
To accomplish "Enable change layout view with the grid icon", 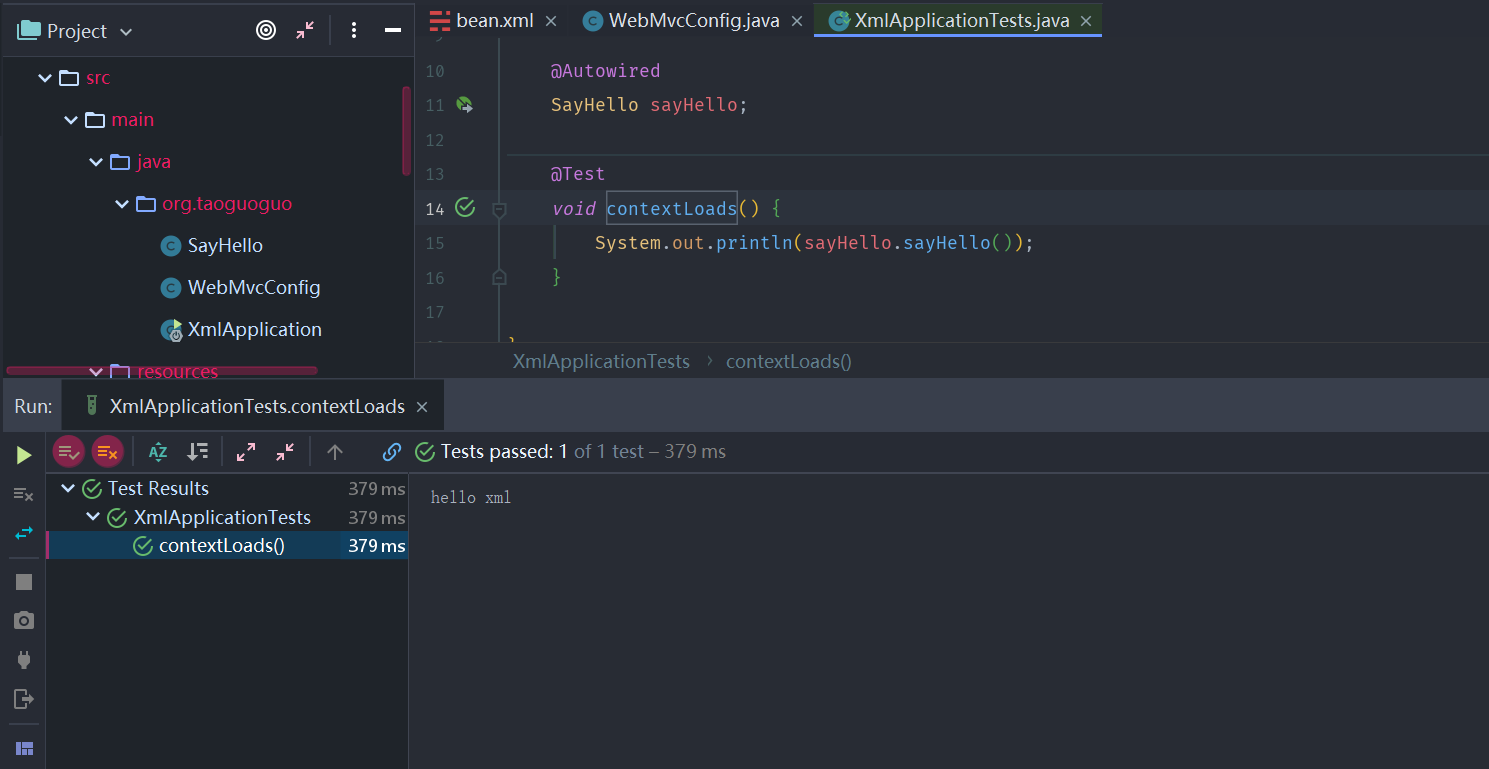I will [24, 747].
